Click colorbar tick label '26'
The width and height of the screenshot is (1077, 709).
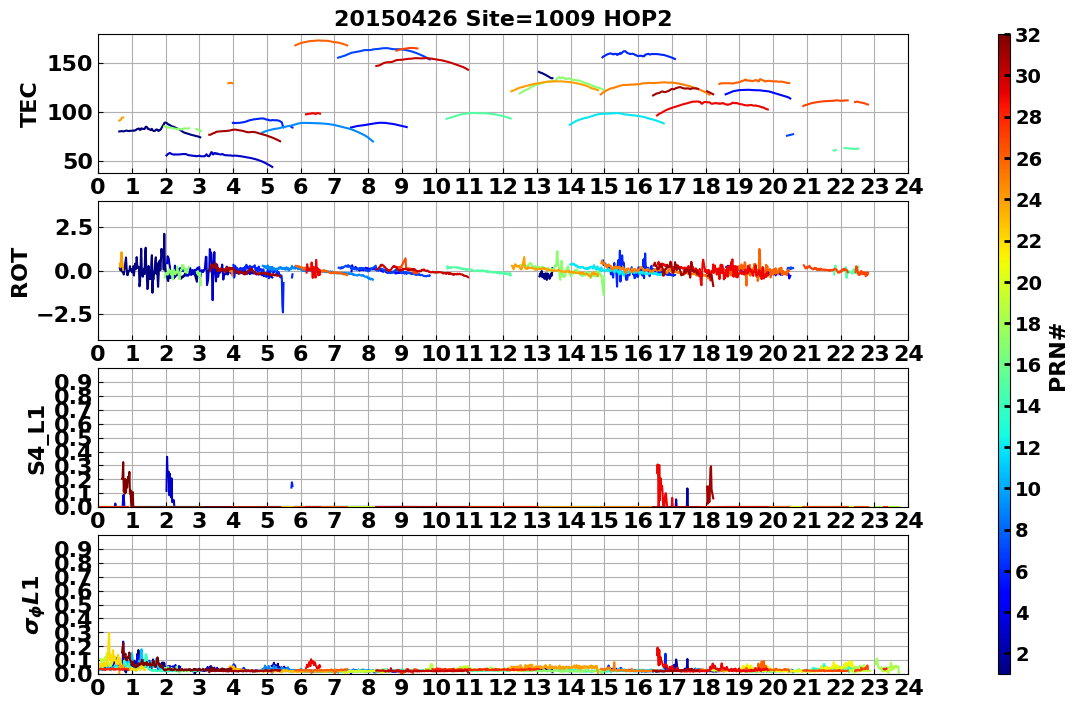1028,159
